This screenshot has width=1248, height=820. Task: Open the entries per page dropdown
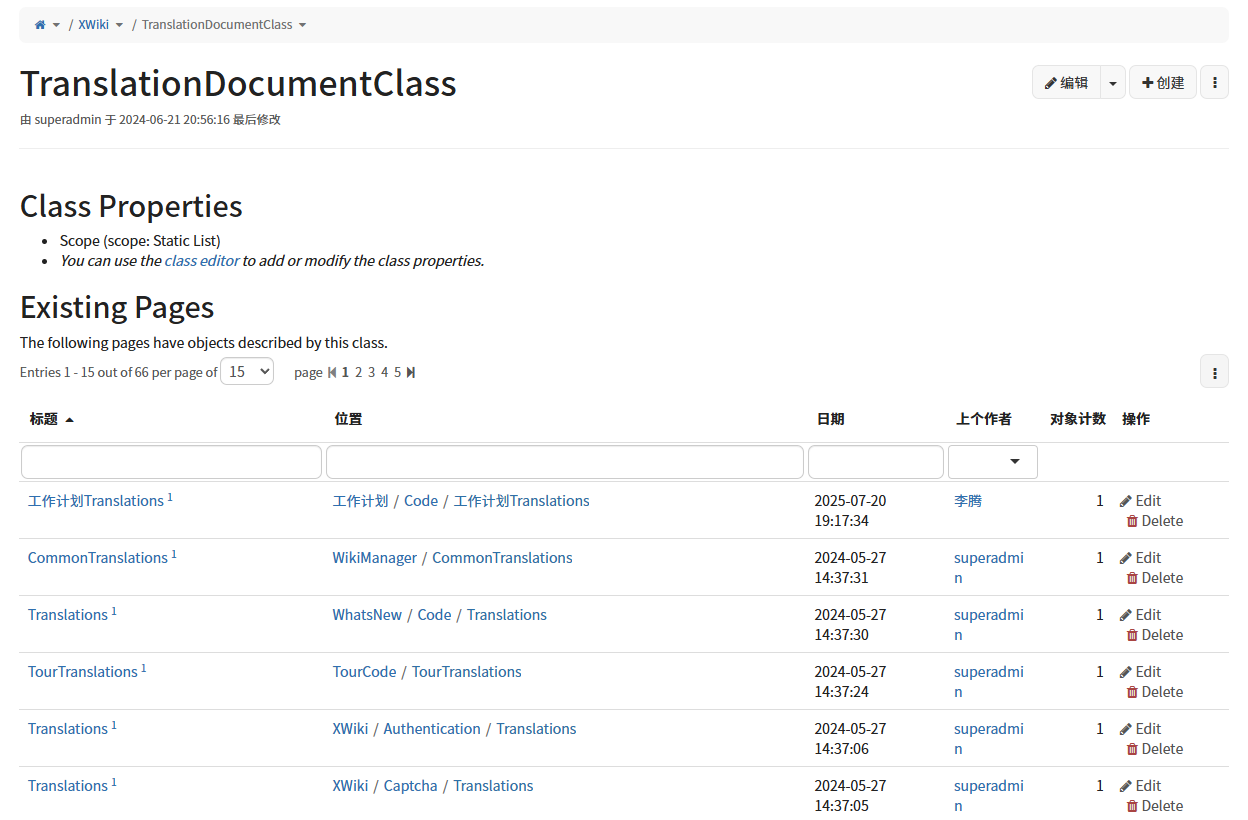[246, 372]
